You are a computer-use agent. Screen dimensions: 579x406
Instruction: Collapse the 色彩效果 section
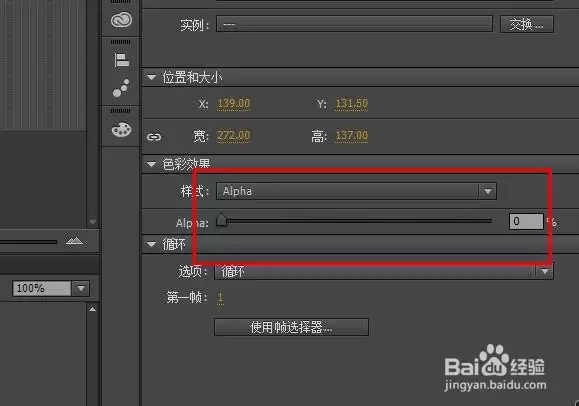pos(151,164)
